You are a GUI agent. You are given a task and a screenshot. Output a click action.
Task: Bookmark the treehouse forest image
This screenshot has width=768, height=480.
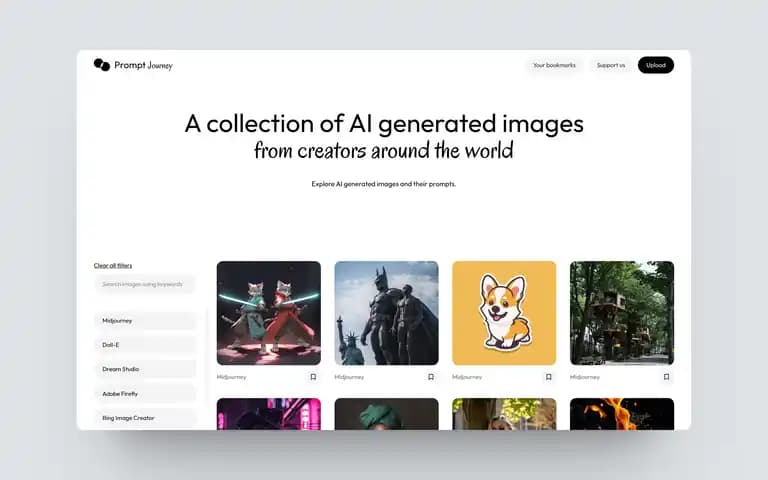coord(666,377)
